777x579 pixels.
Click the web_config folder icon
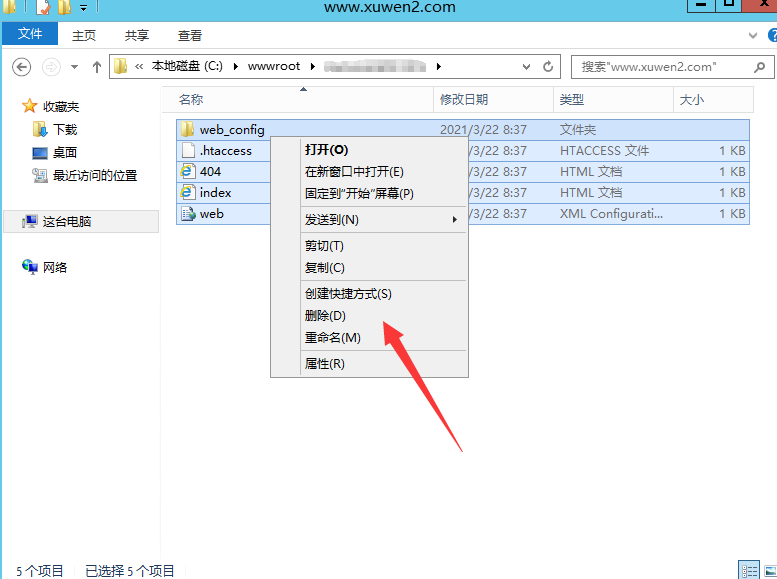(186, 129)
